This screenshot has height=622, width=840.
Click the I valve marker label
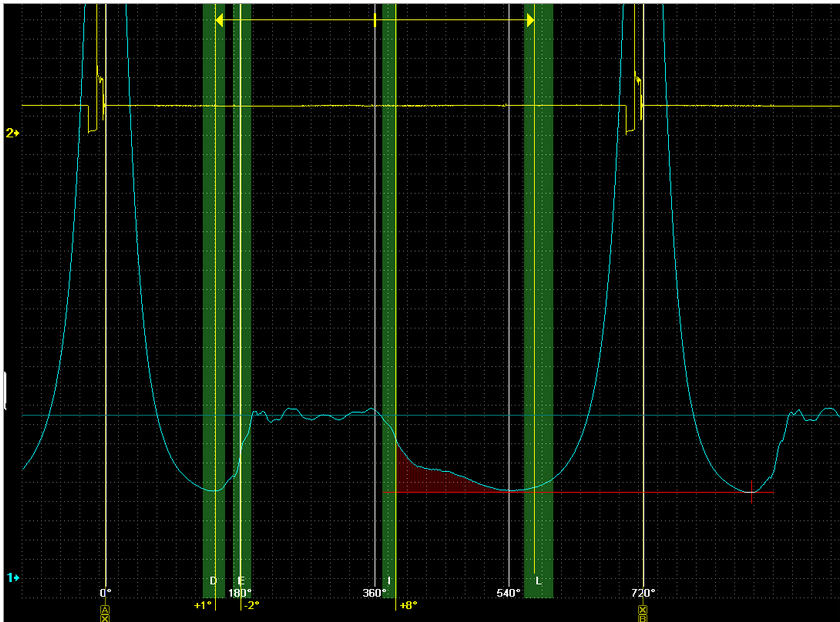[389, 581]
